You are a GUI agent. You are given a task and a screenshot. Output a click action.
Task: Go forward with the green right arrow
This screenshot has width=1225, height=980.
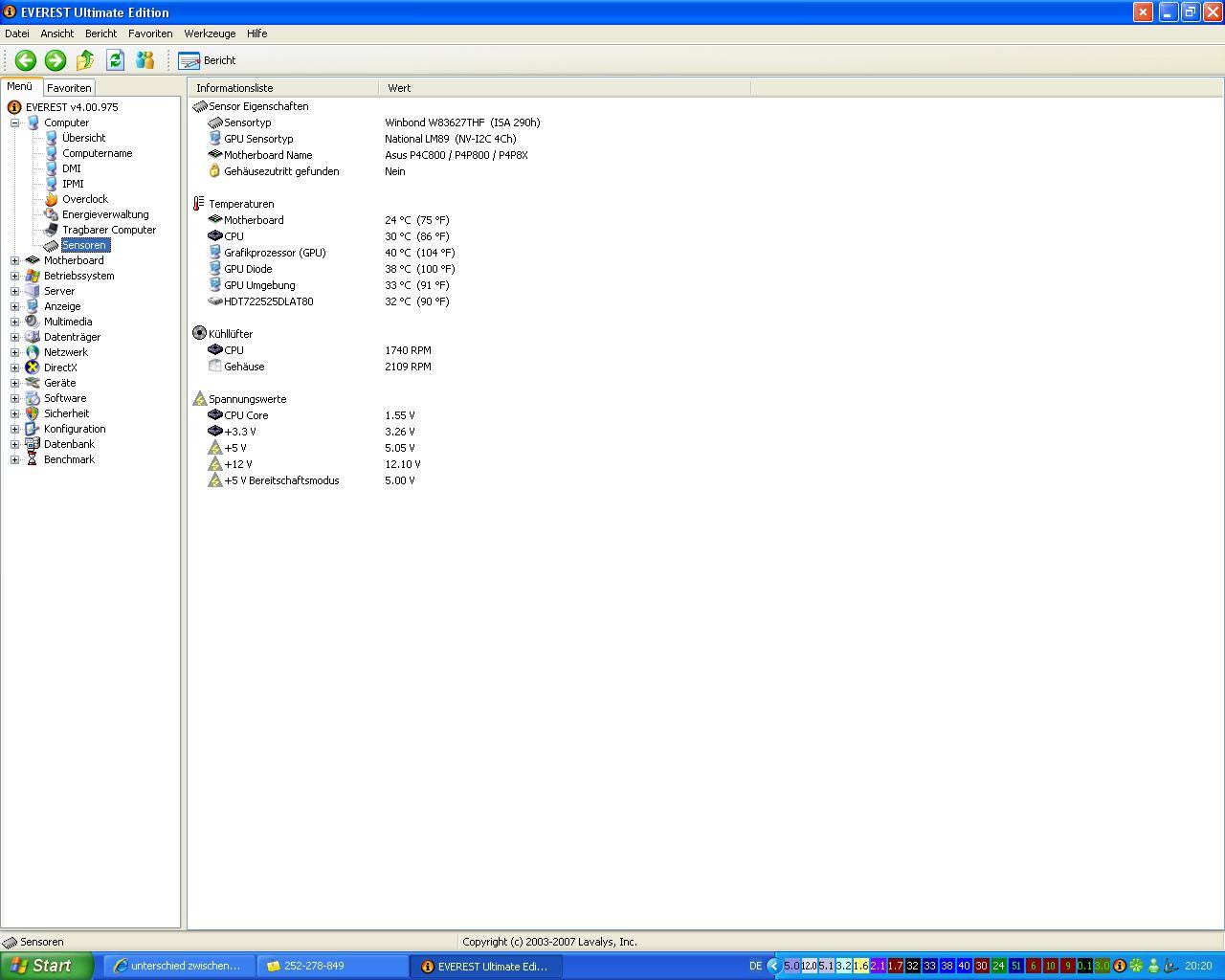click(x=56, y=60)
